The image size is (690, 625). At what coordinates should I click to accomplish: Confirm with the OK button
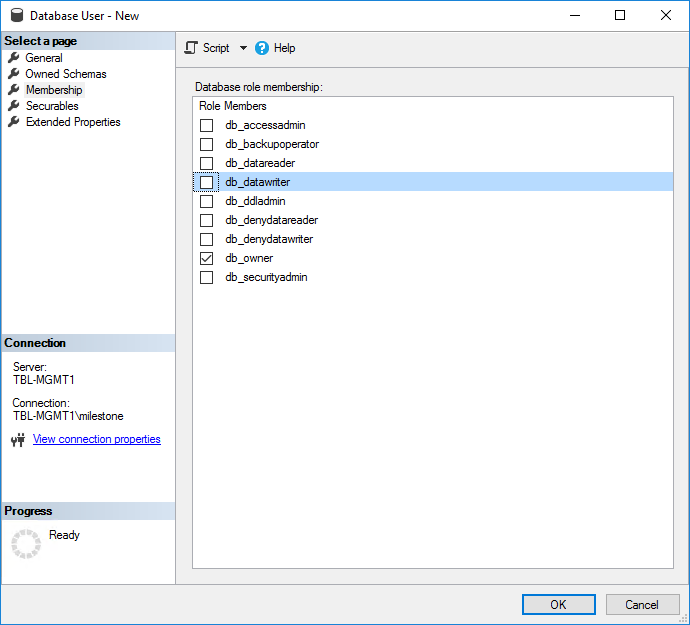pyautogui.click(x=558, y=604)
